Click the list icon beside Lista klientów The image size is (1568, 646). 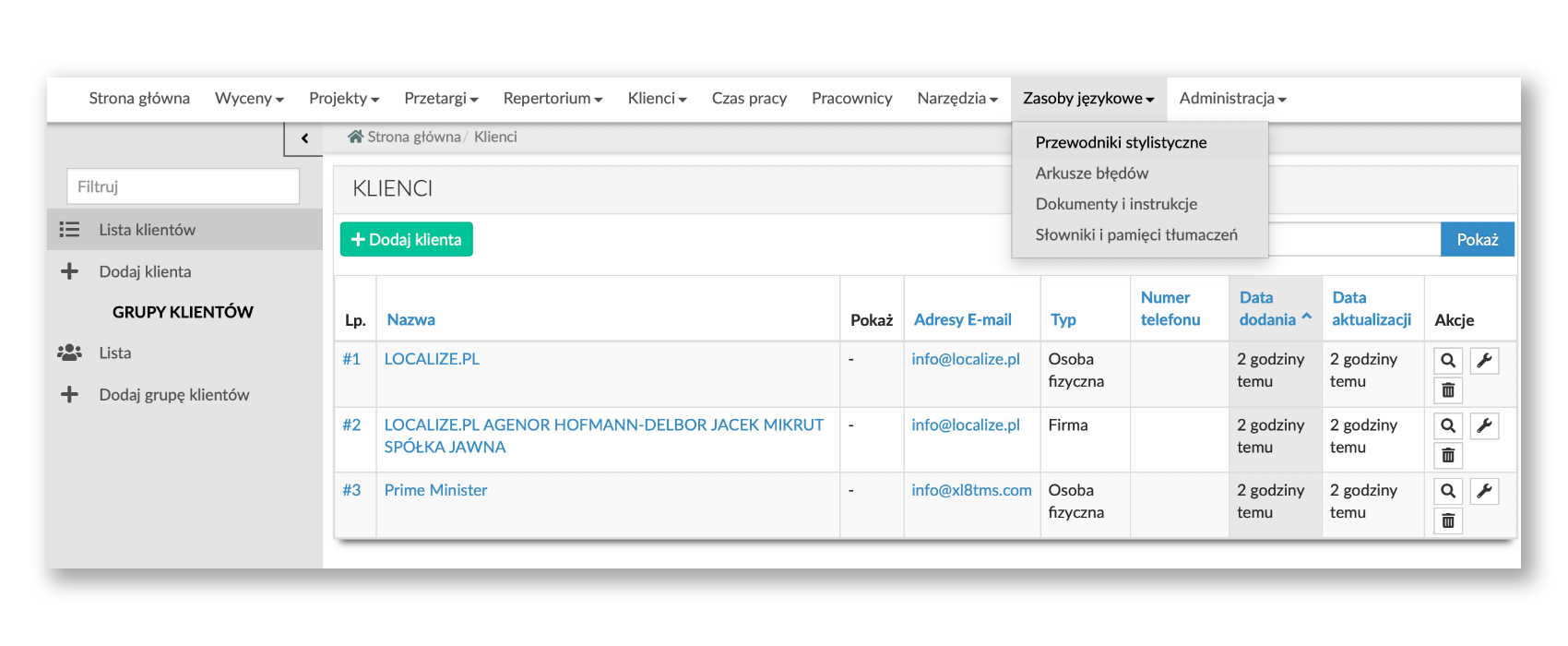coord(69,230)
